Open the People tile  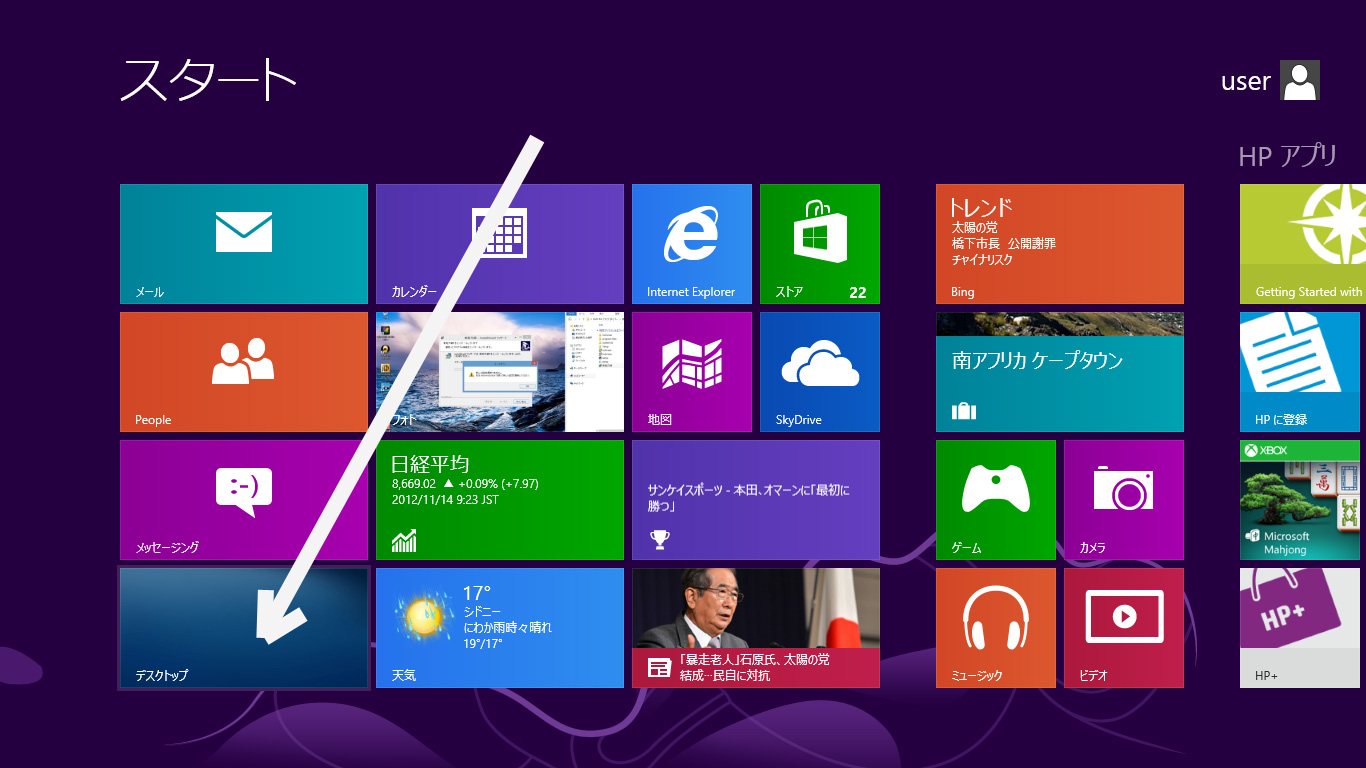244,372
